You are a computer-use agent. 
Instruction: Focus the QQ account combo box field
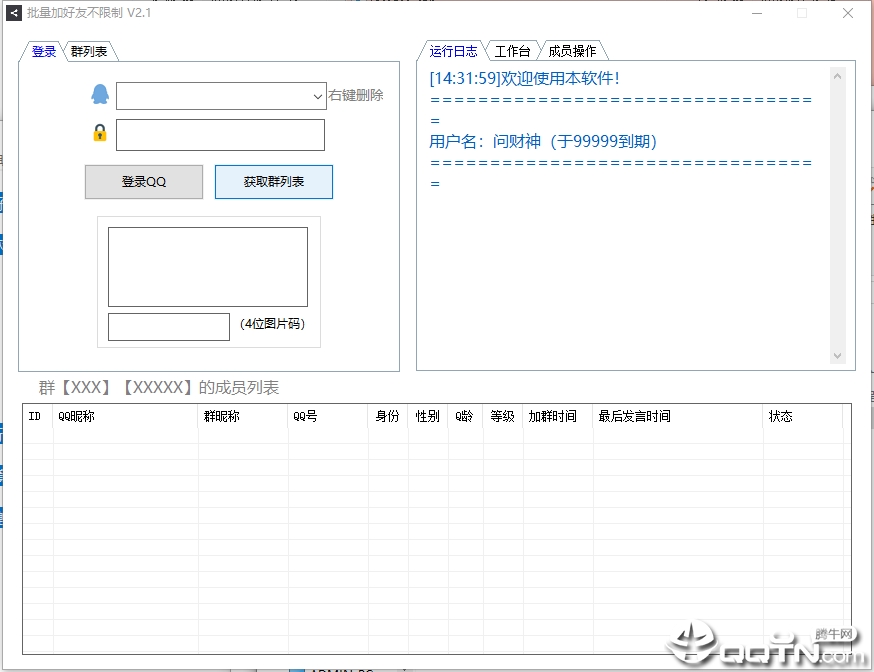coord(221,96)
